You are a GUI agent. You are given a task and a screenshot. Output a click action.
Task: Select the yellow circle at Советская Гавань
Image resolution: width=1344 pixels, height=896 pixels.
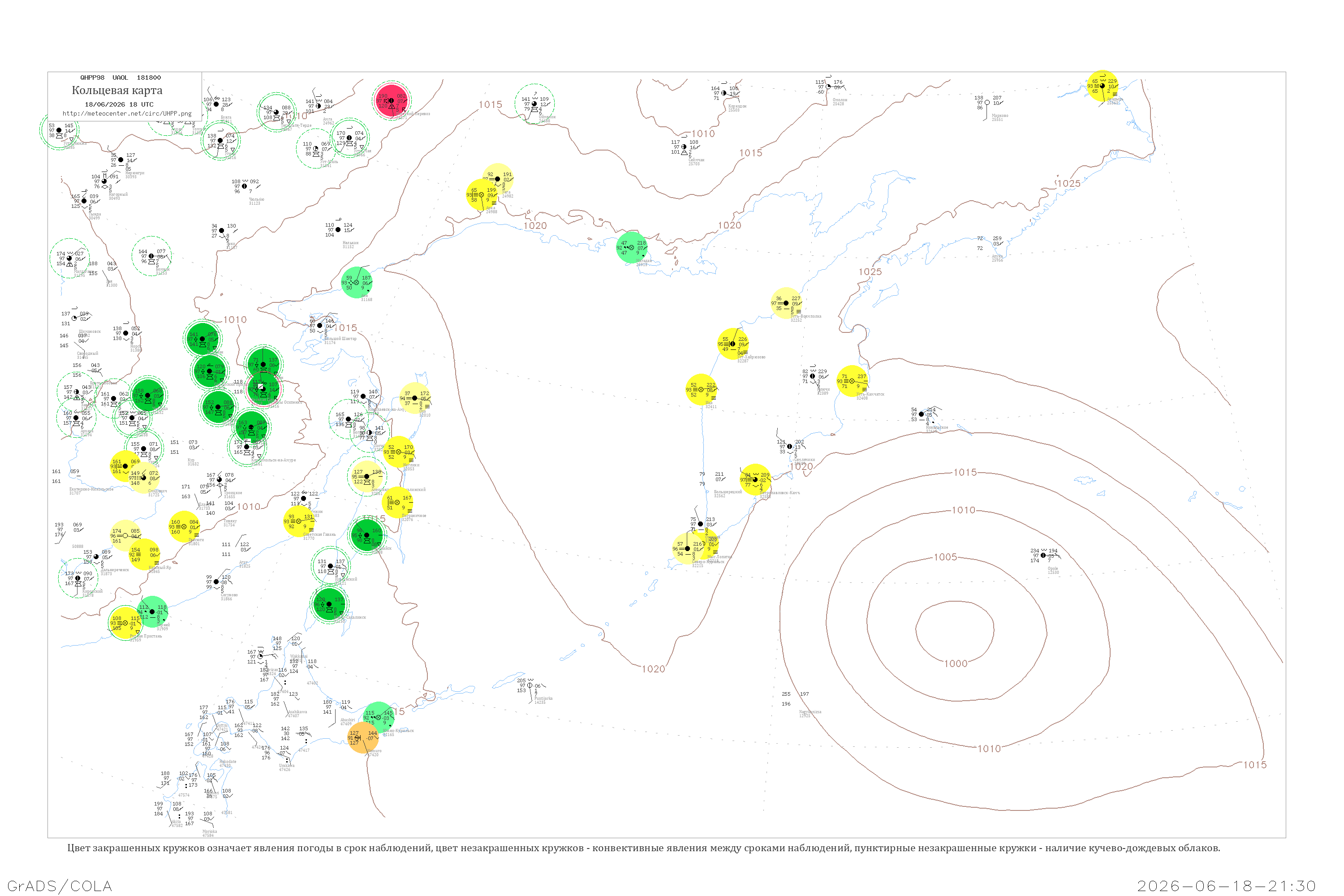(299, 521)
